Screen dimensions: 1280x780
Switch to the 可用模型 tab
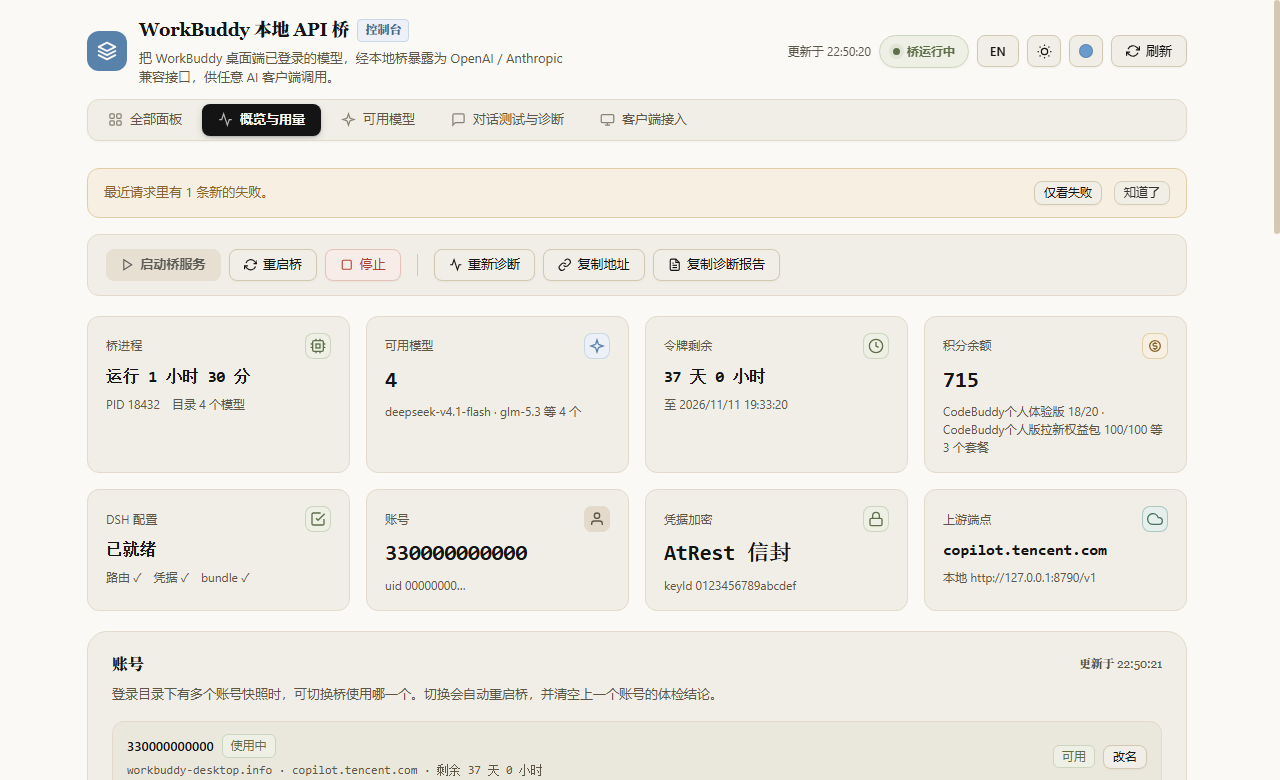click(x=378, y=120)
